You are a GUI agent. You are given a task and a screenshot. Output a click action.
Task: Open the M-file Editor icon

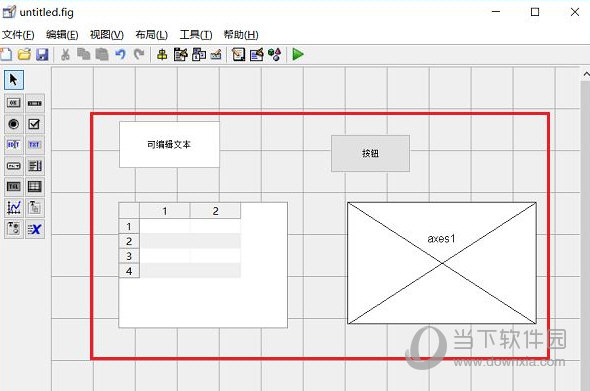pos(239,55)
